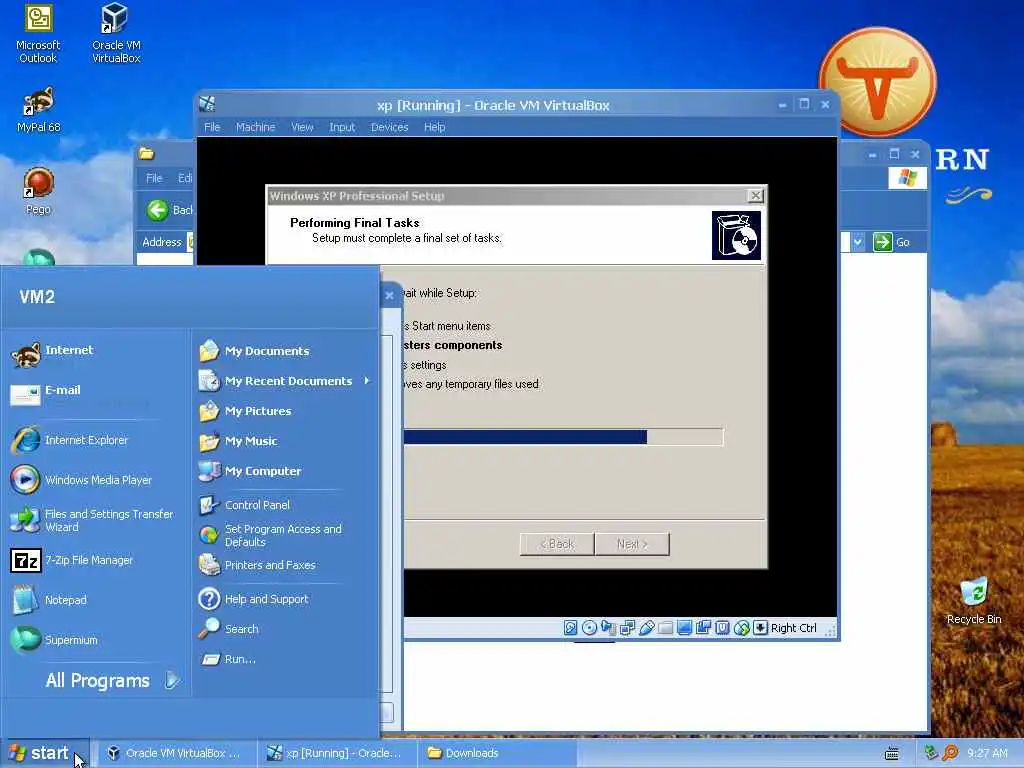This screenshot has height=768, width=1024.
Task: Click the Windows start button
Action: pos(44,753)
